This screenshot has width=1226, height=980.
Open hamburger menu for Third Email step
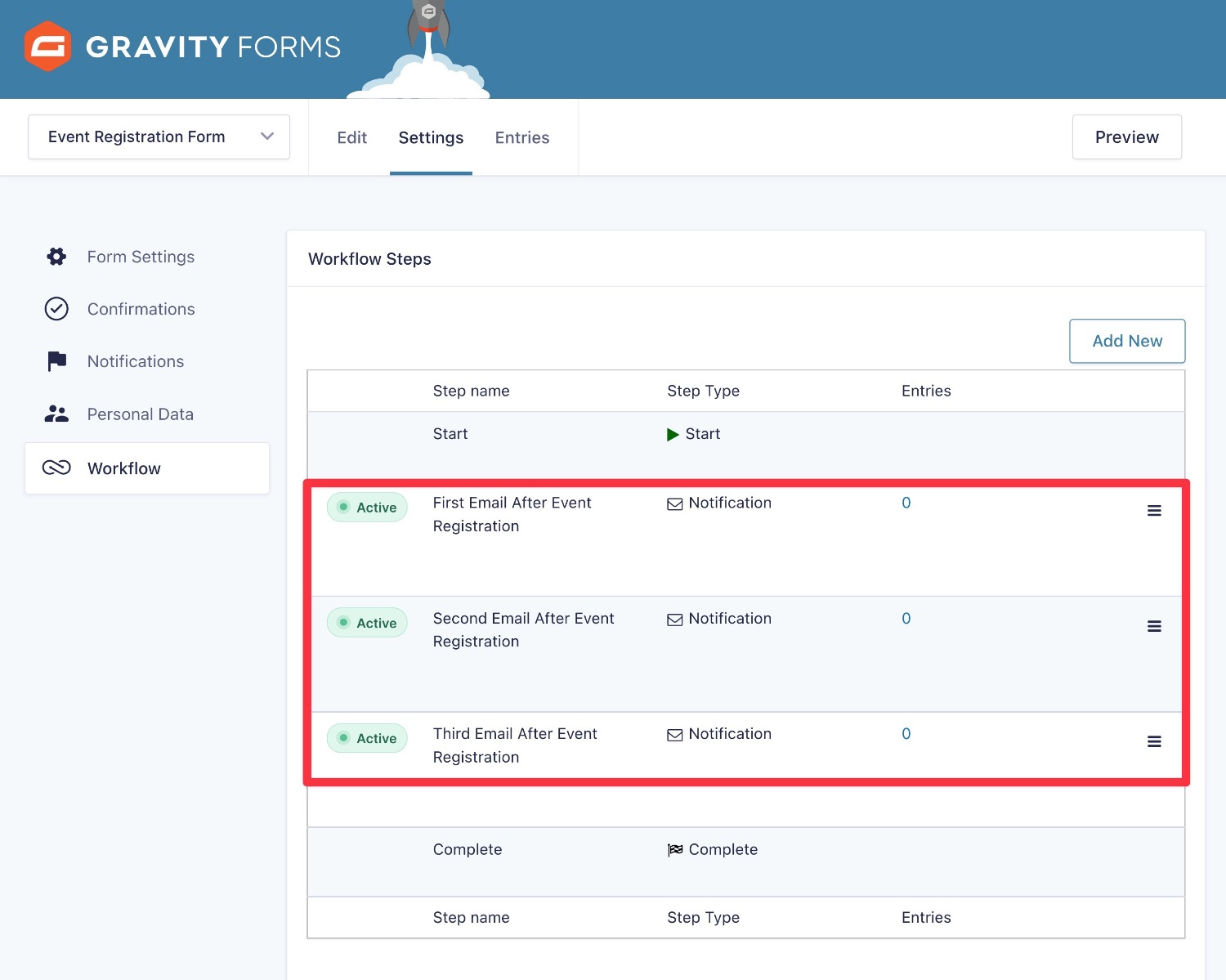point(1154,741)
